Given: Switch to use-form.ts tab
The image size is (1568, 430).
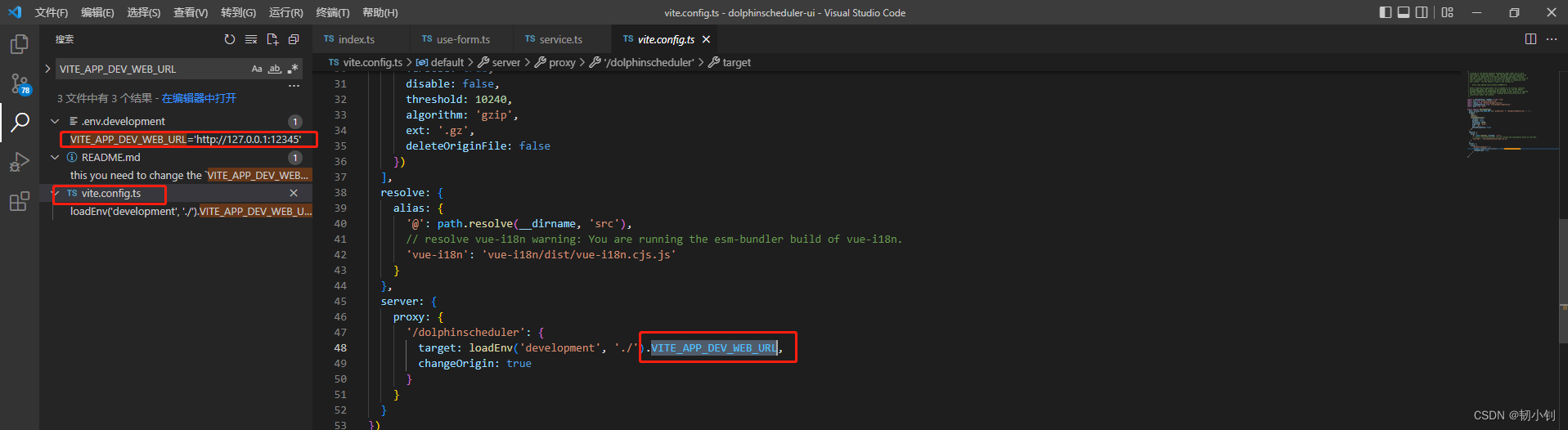Looking at the screenshot, I should [463, 39].
